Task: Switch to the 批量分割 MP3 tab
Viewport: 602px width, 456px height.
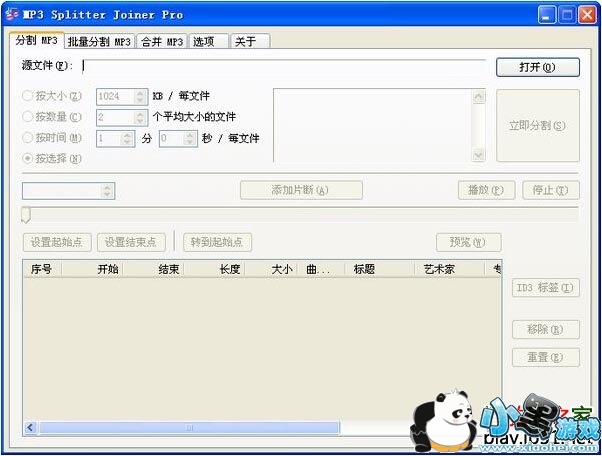Action: click(99, 41)
